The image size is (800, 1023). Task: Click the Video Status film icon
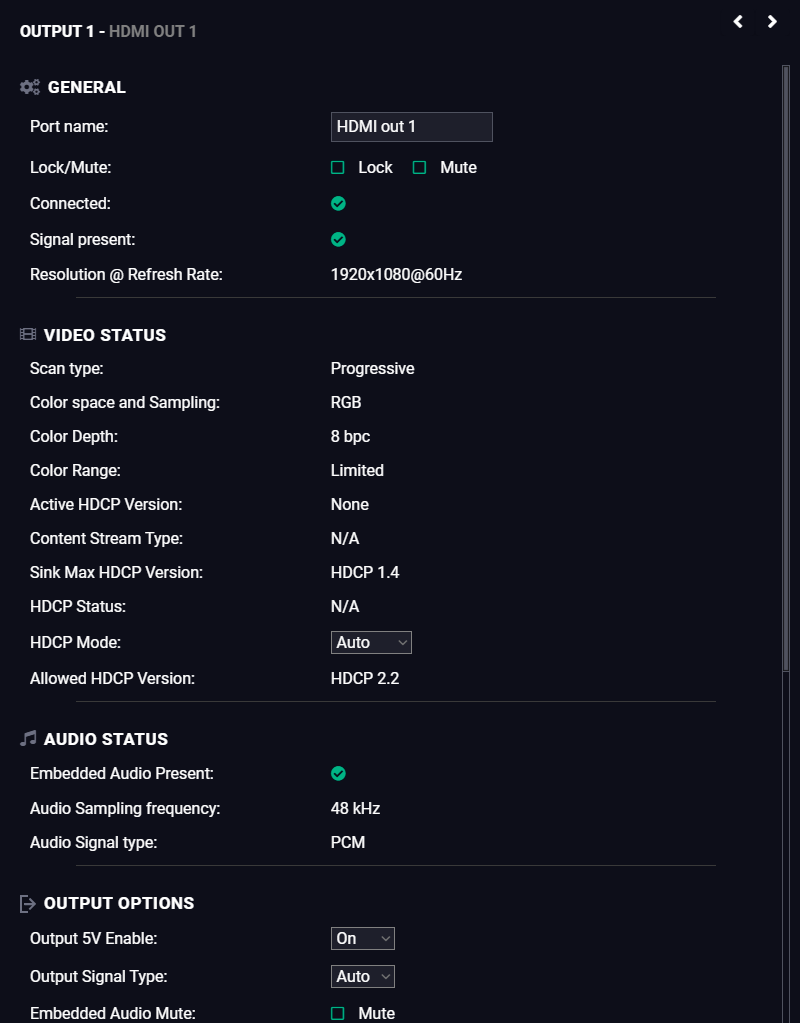[x=28, y=335]
